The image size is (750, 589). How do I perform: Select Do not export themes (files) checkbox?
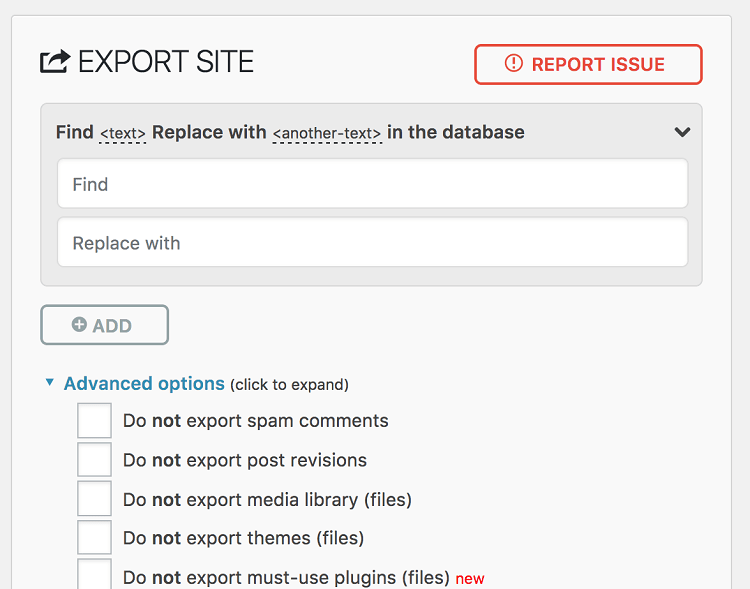coord(94,538)
